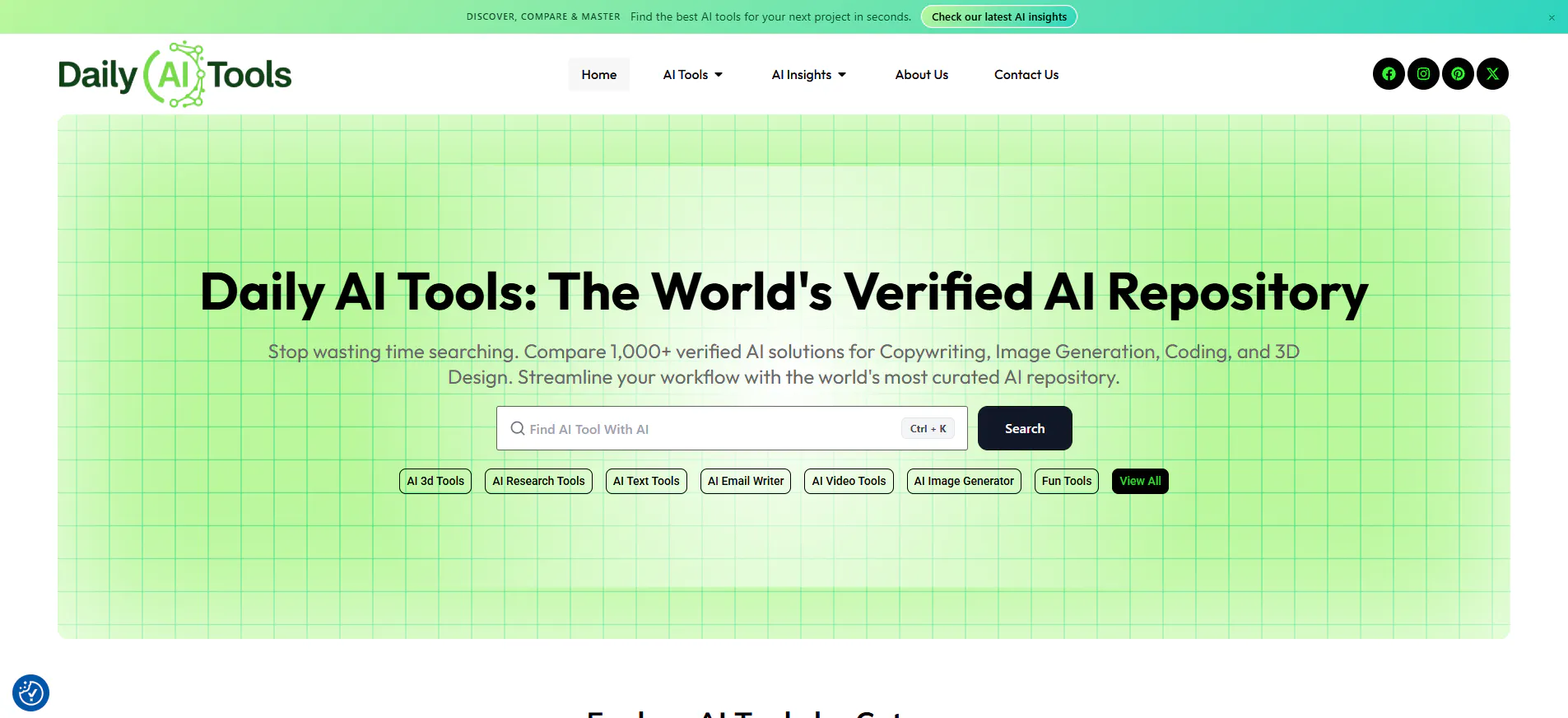1568x718 pixels.
Task: Select the AI Research Tools category tag
Action: point(538,481)
